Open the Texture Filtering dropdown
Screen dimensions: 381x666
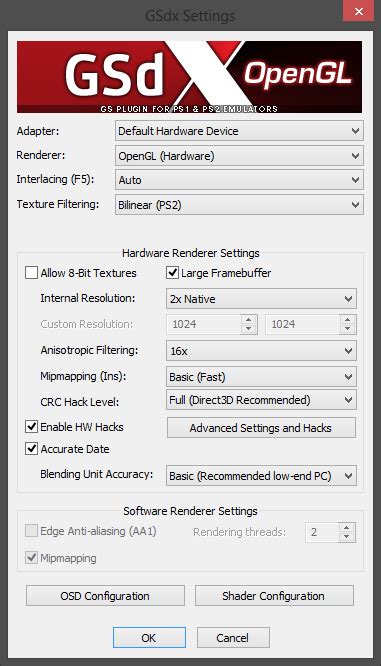(x=239, y=205)
